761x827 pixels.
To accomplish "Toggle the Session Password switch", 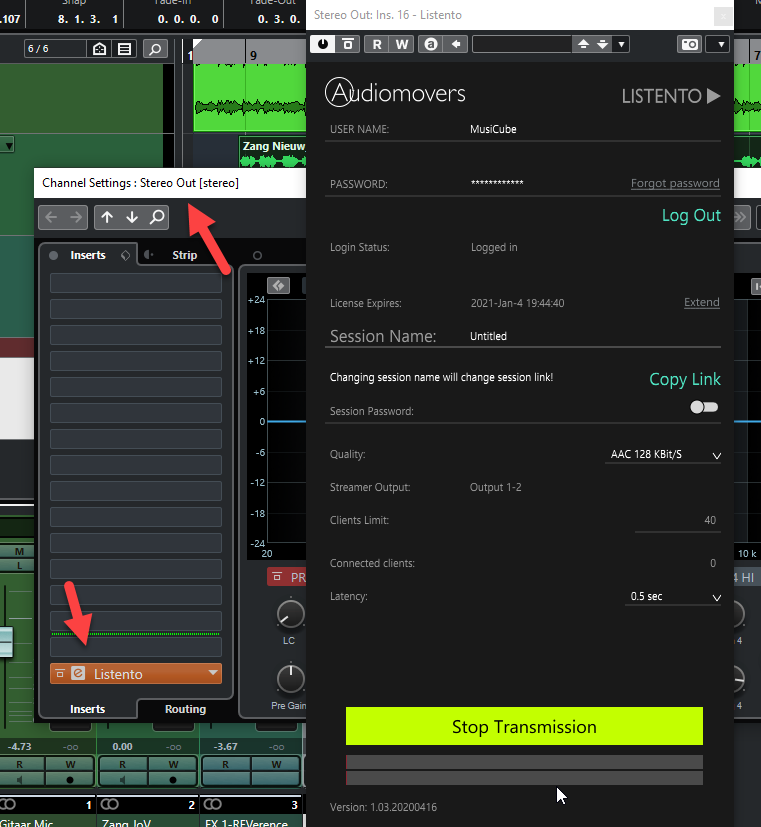I will click(704, 407).
